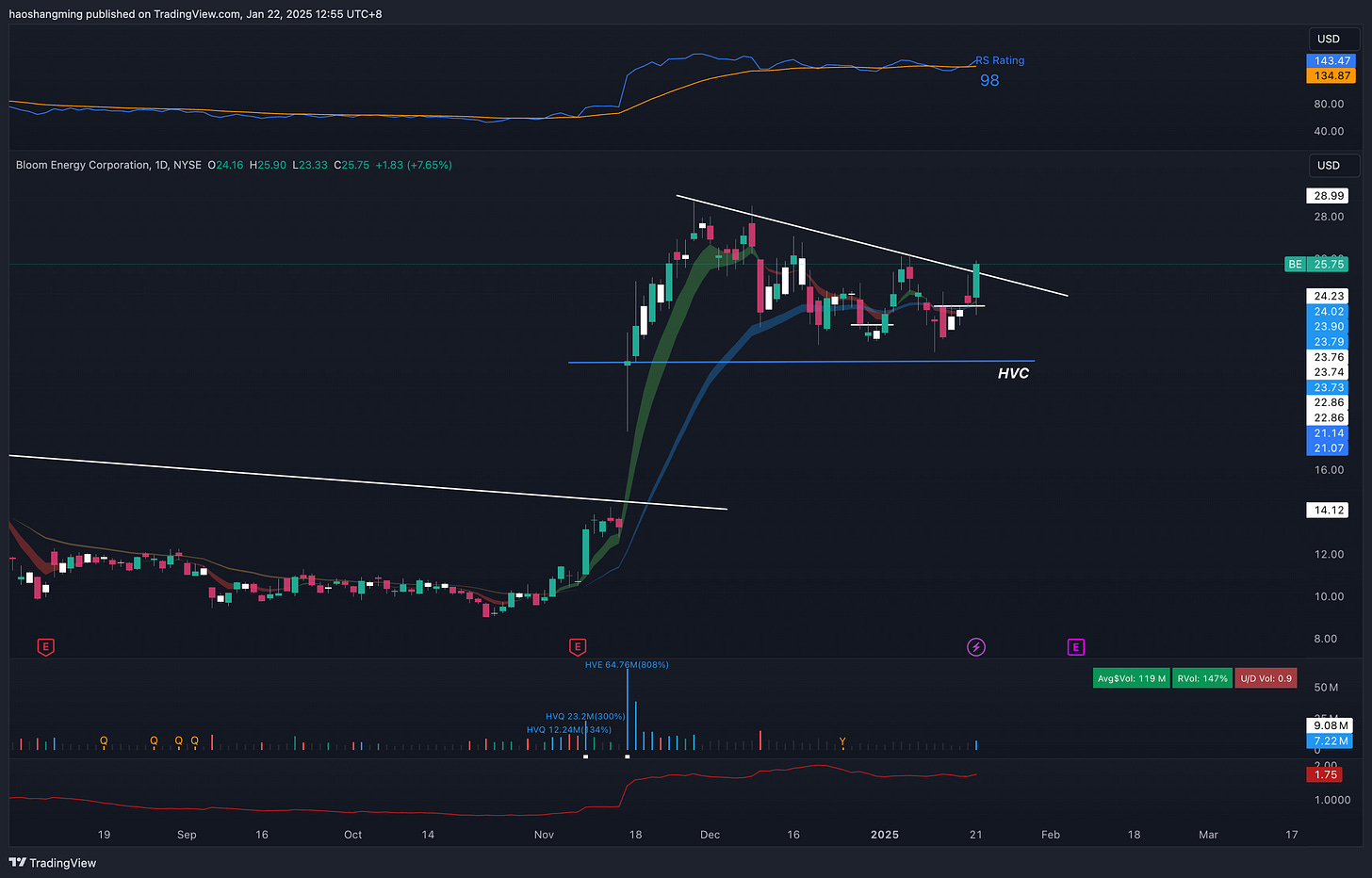This screenshot has height=878, width=1372.
Task: Click the Avg$Vol: 119 M badge
Action: [x=1131, y=678]
